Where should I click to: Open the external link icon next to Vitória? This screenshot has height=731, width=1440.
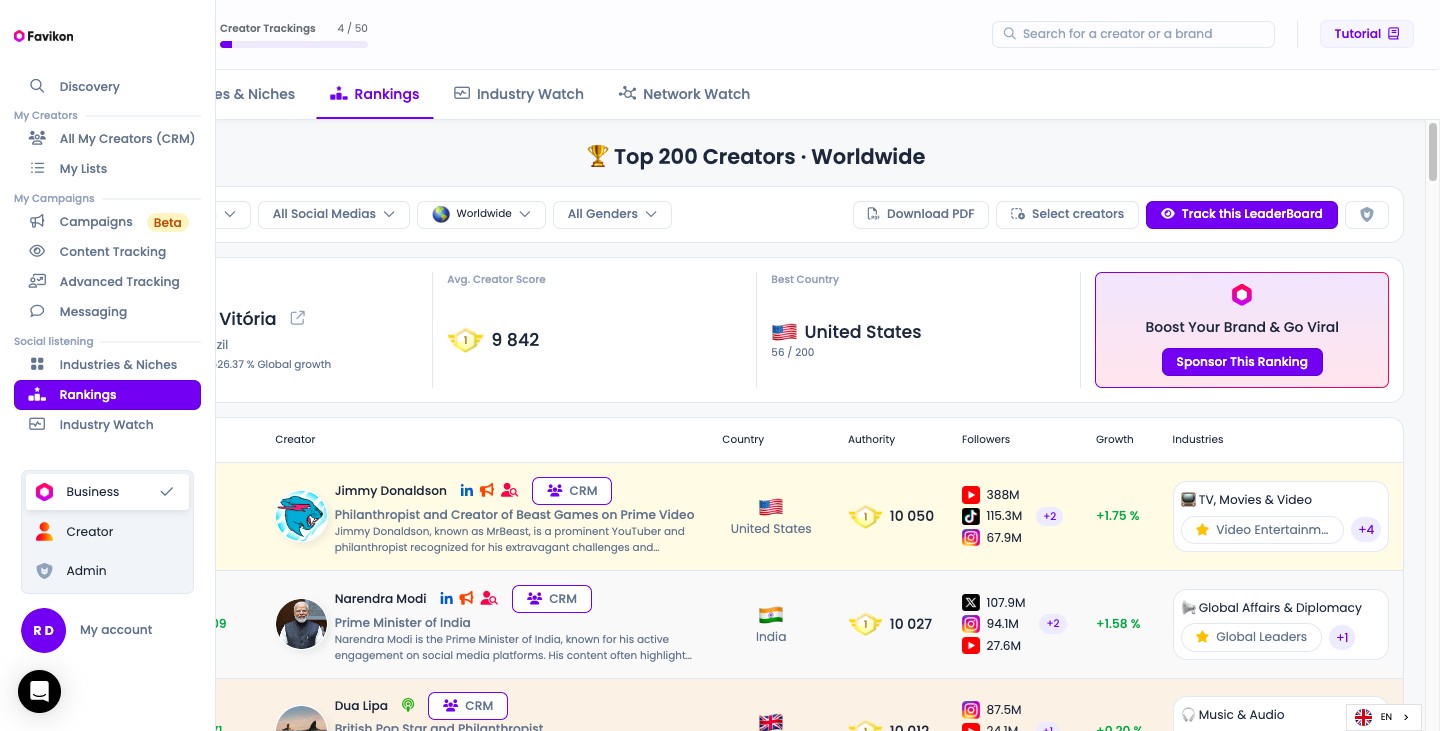coord(297,318)
